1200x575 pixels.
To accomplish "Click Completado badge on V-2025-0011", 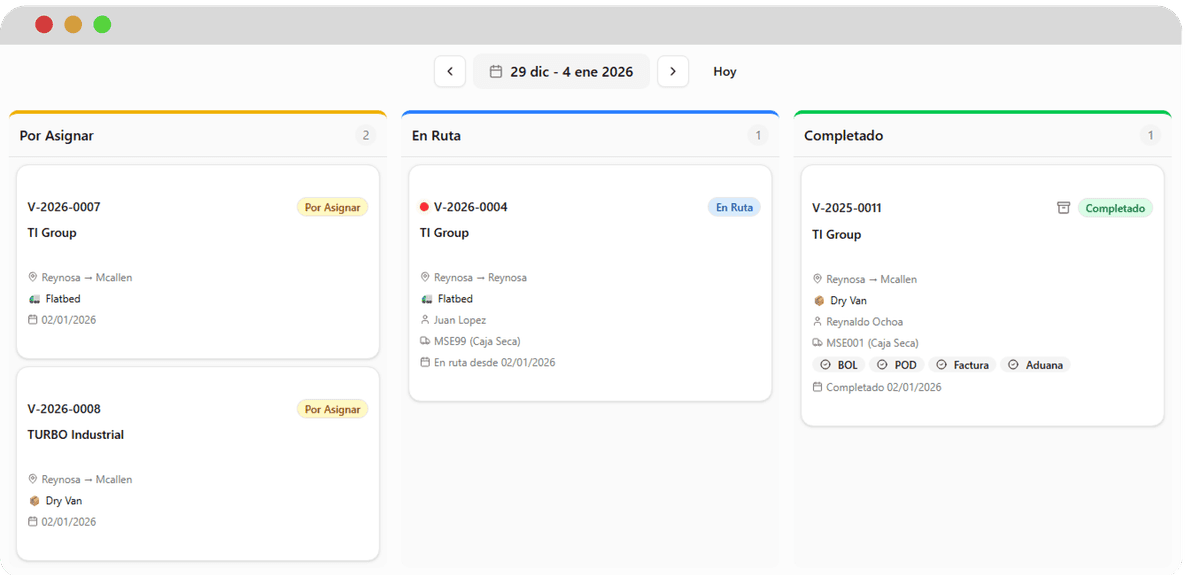I will click(1115, 208).
